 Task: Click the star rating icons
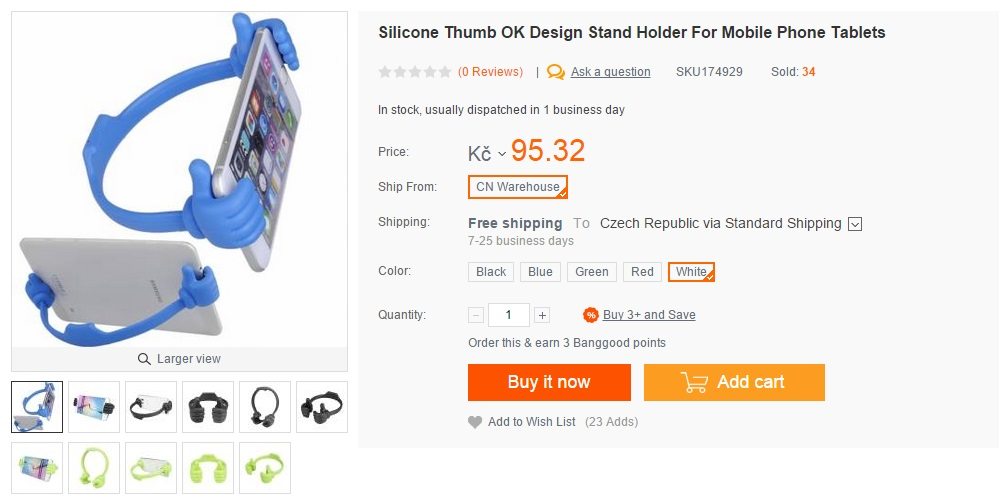(414, 72)
